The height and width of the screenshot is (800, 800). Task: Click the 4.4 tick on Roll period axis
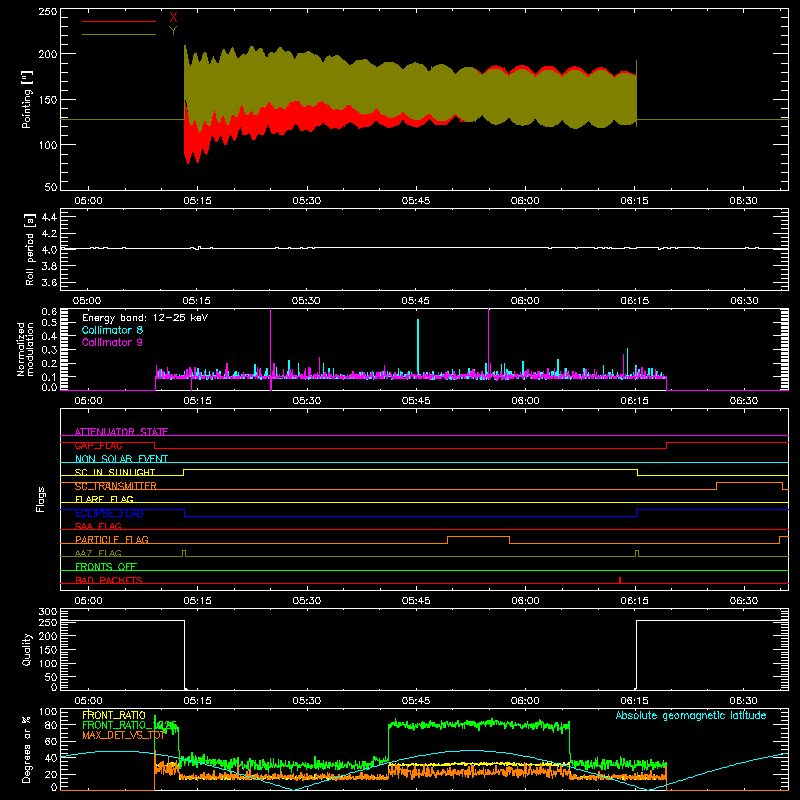(x=49, y=217)
